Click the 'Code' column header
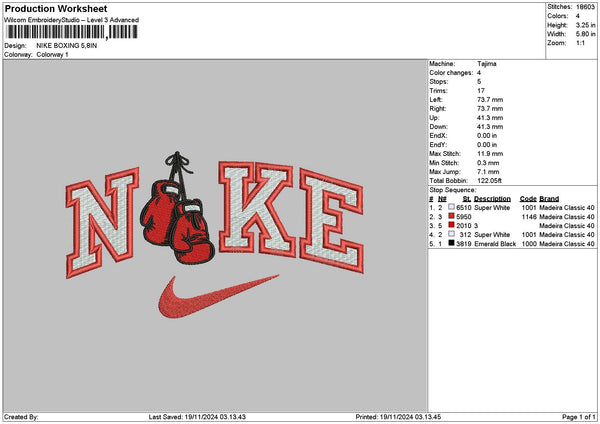The height and width of the screenshot is (424, 600). pos(528,199)
